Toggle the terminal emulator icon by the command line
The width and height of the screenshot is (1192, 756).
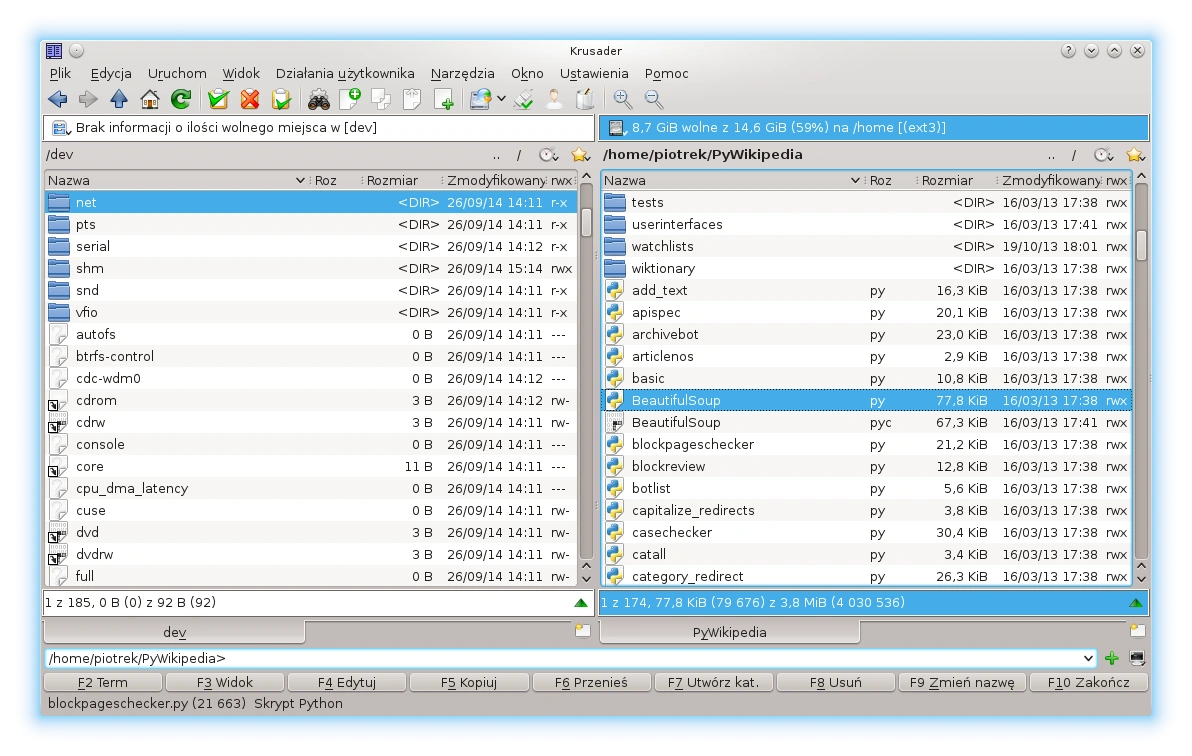(x=1137, y=658)
